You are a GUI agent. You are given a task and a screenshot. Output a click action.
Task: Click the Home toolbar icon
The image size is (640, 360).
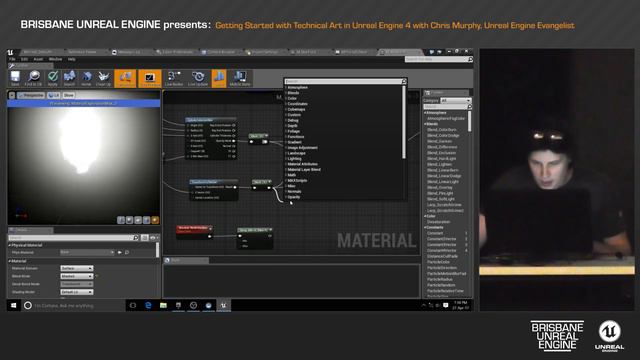[86, 78]
